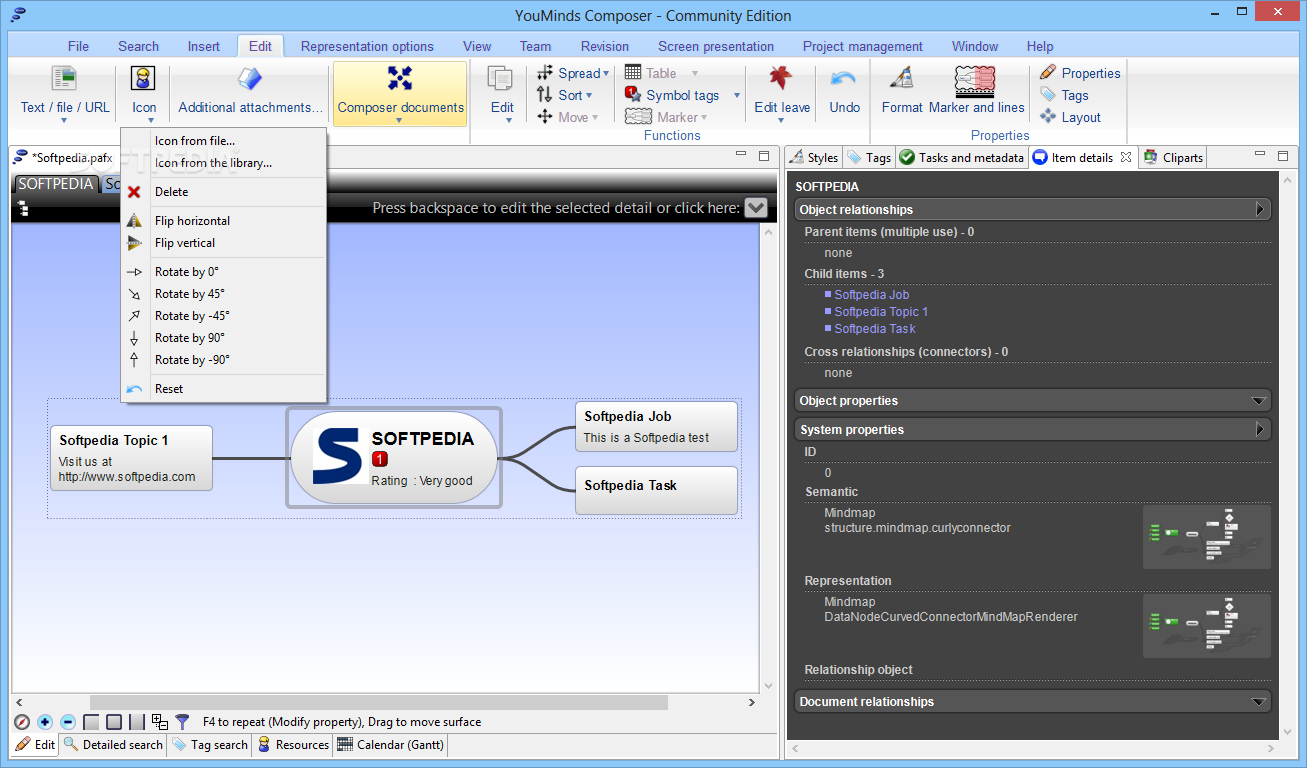This screenshot has height=768, width=1307.
Task: Click the Properties pencil item
Action: pos(1080,73)
